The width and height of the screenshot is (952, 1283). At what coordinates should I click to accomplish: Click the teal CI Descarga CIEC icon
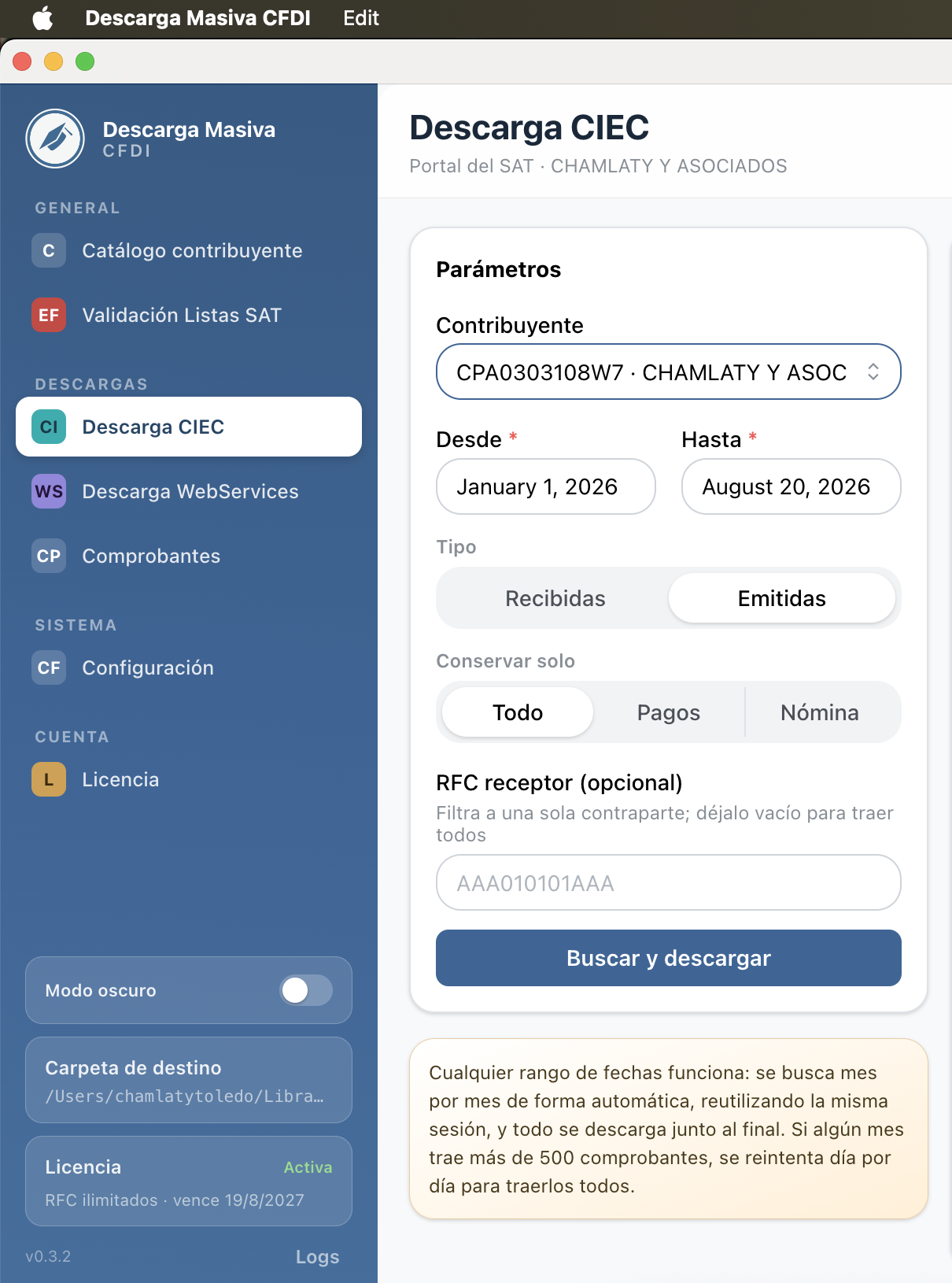coord(49,427)
